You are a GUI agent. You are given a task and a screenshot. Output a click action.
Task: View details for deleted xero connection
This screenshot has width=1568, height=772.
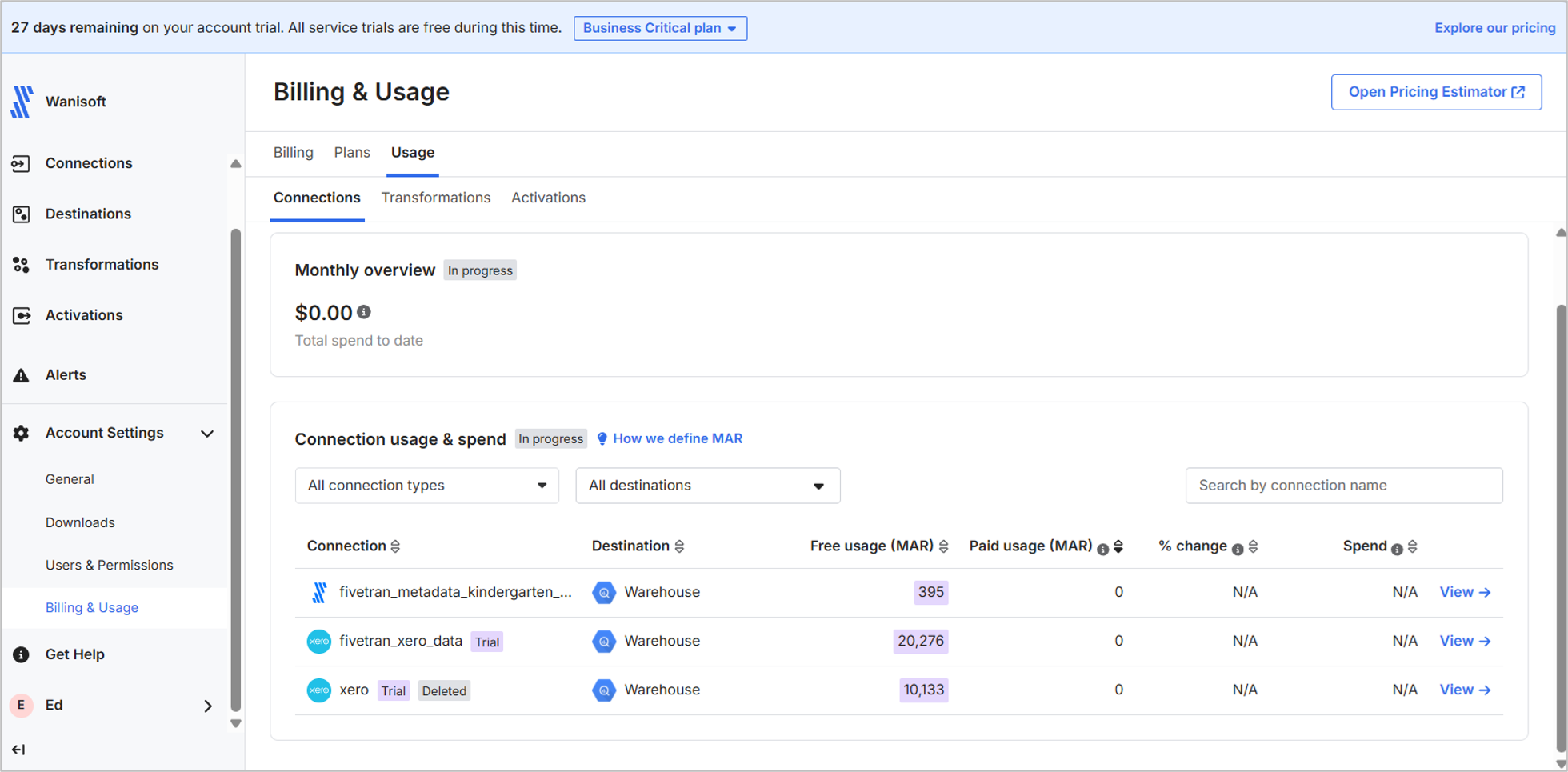click(1465, 690)
